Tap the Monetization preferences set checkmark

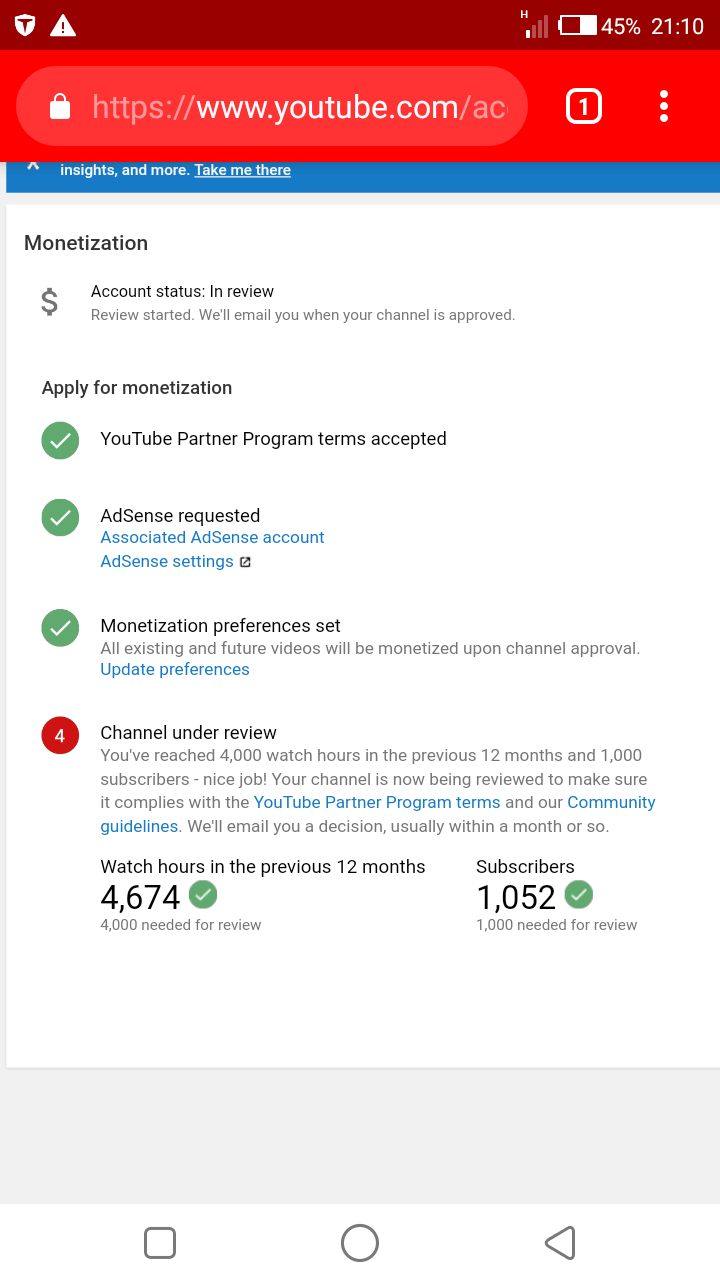point(60,627)
